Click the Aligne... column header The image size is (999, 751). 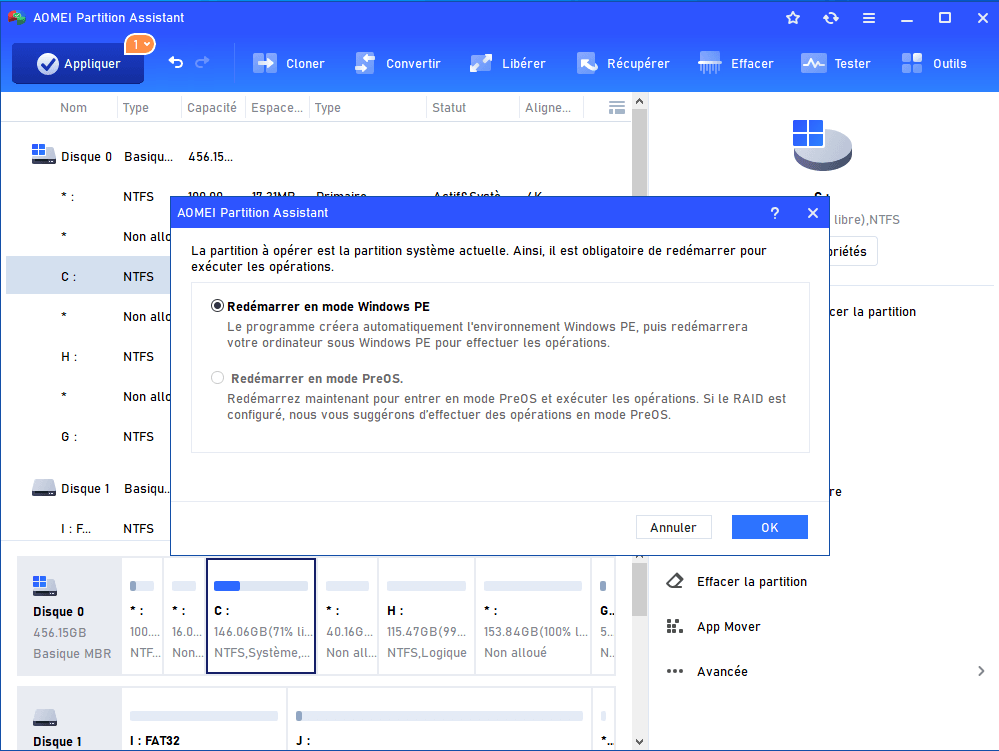[x=548, y=108]
